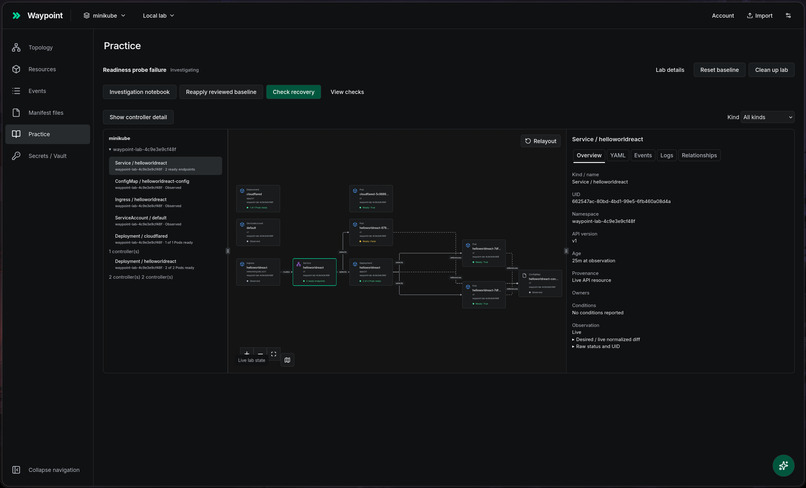Expand Raw status and UID section
The width and height of the screenshot is (806, 488).
click(596, 347)
